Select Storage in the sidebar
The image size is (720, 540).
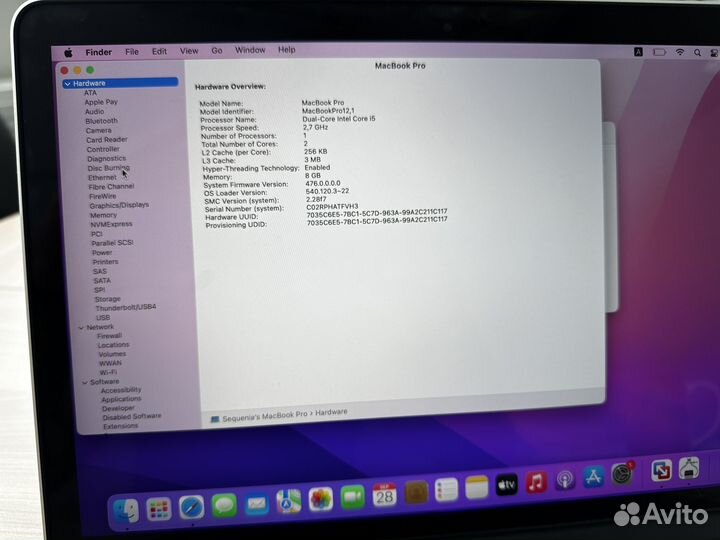tap(107, 299)
